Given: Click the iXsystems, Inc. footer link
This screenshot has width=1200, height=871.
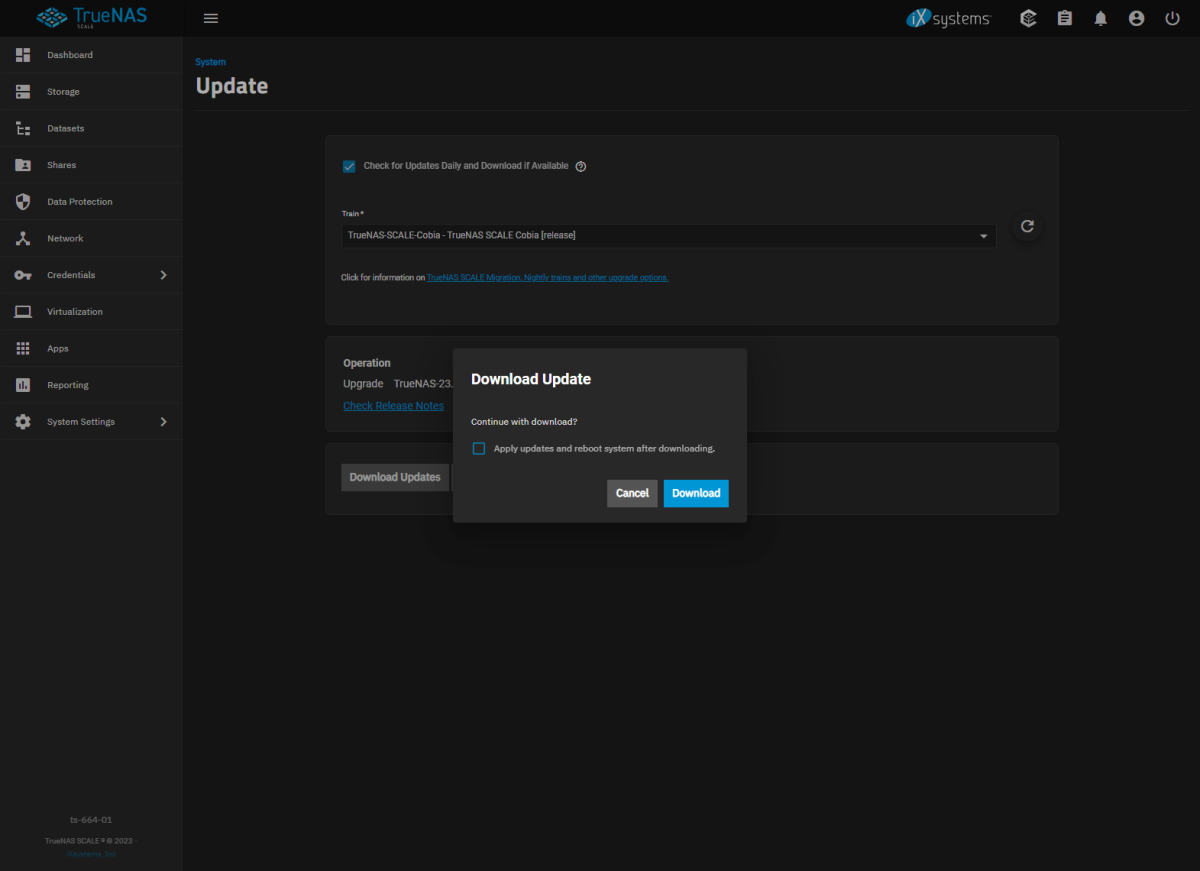Looking at the screenshot, I should click(x=91, y=854).
